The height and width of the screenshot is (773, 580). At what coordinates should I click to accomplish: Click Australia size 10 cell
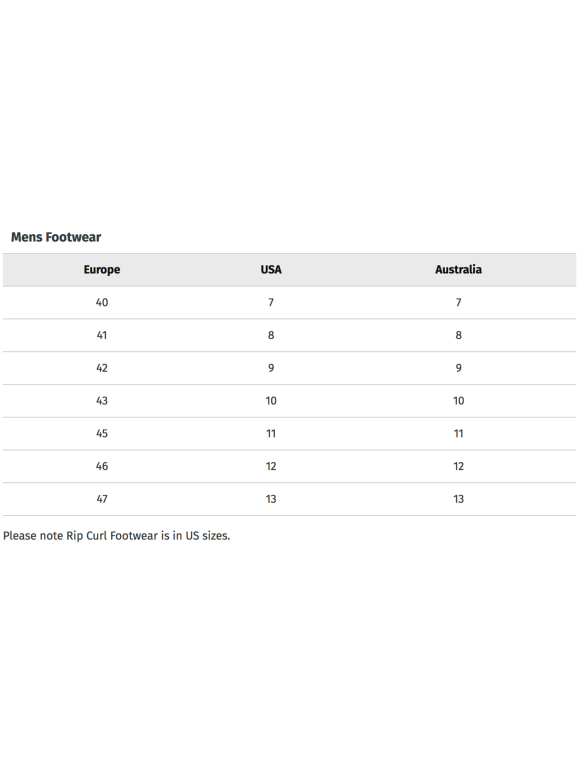[x=458, y=401]
